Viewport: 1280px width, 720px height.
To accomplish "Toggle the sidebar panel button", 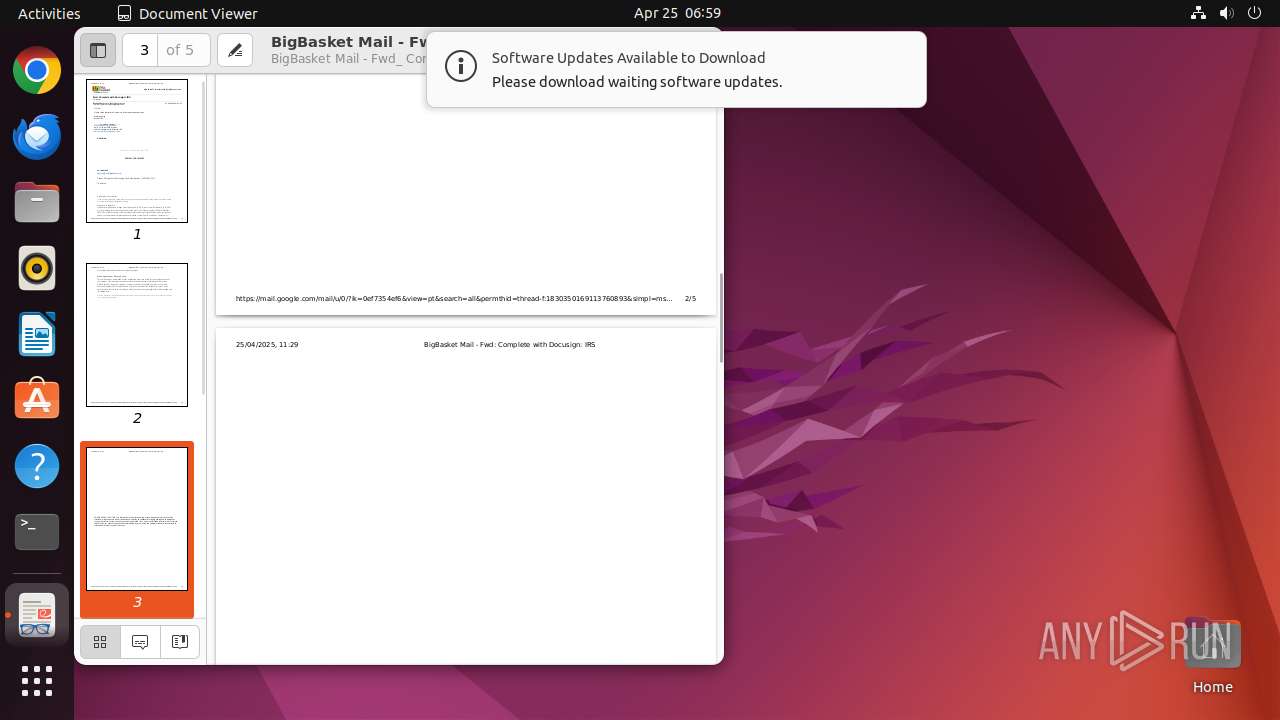I will pos(98,50).
